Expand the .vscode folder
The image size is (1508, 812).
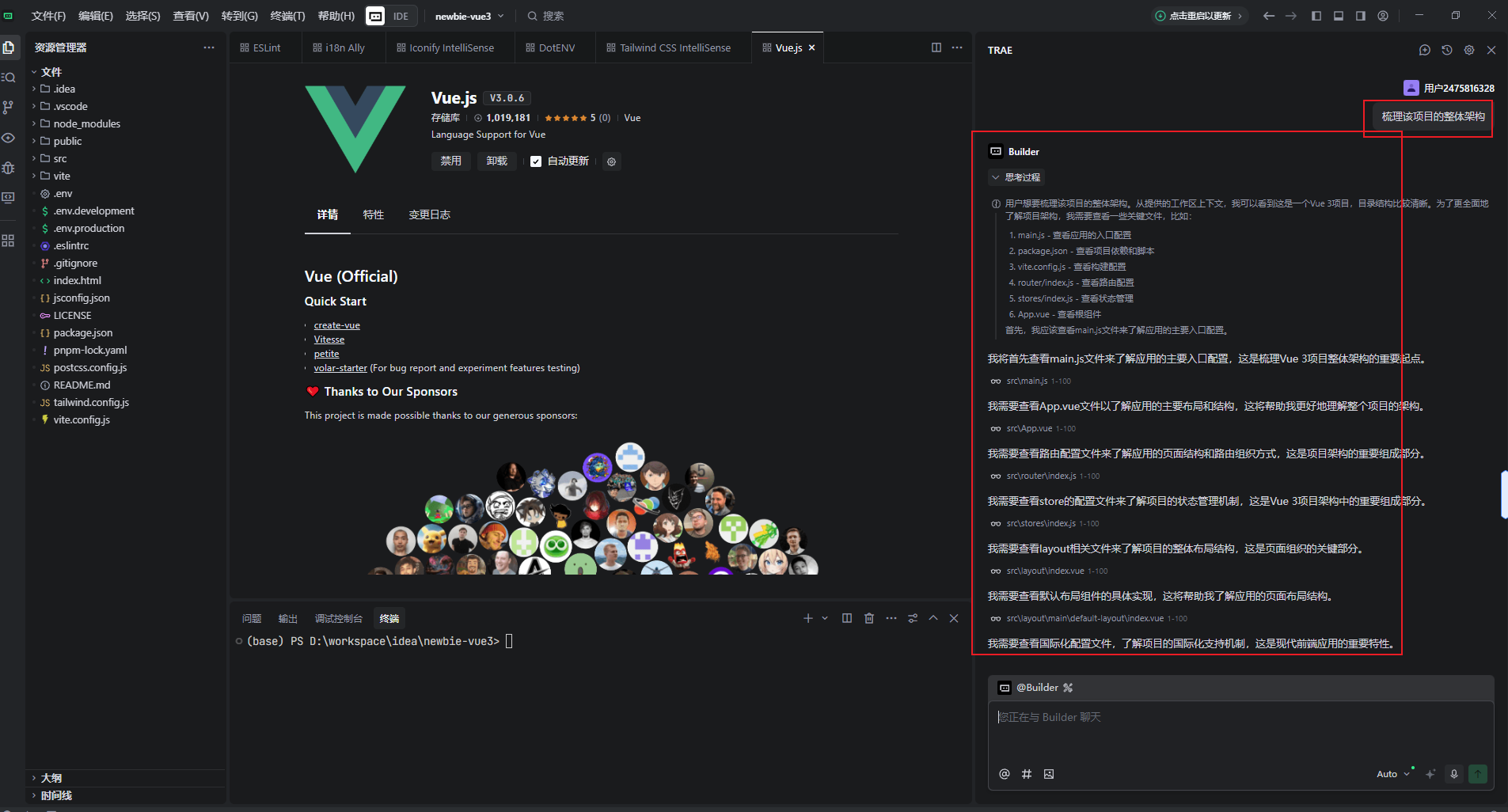(x=70, y=106)
